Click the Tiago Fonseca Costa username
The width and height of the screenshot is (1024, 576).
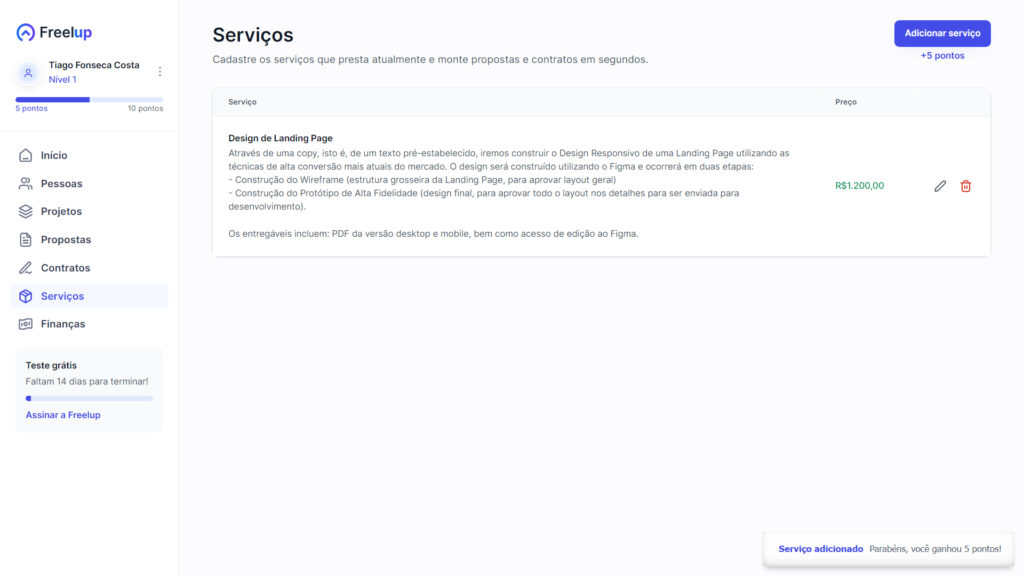pos(94,65)
